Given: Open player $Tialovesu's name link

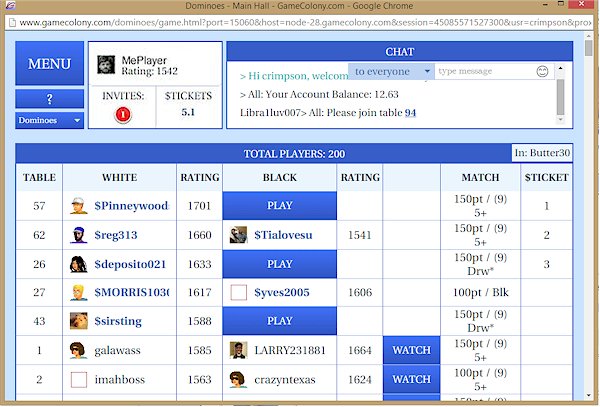Looking at the screenshot, I should (x=283, y=235).
